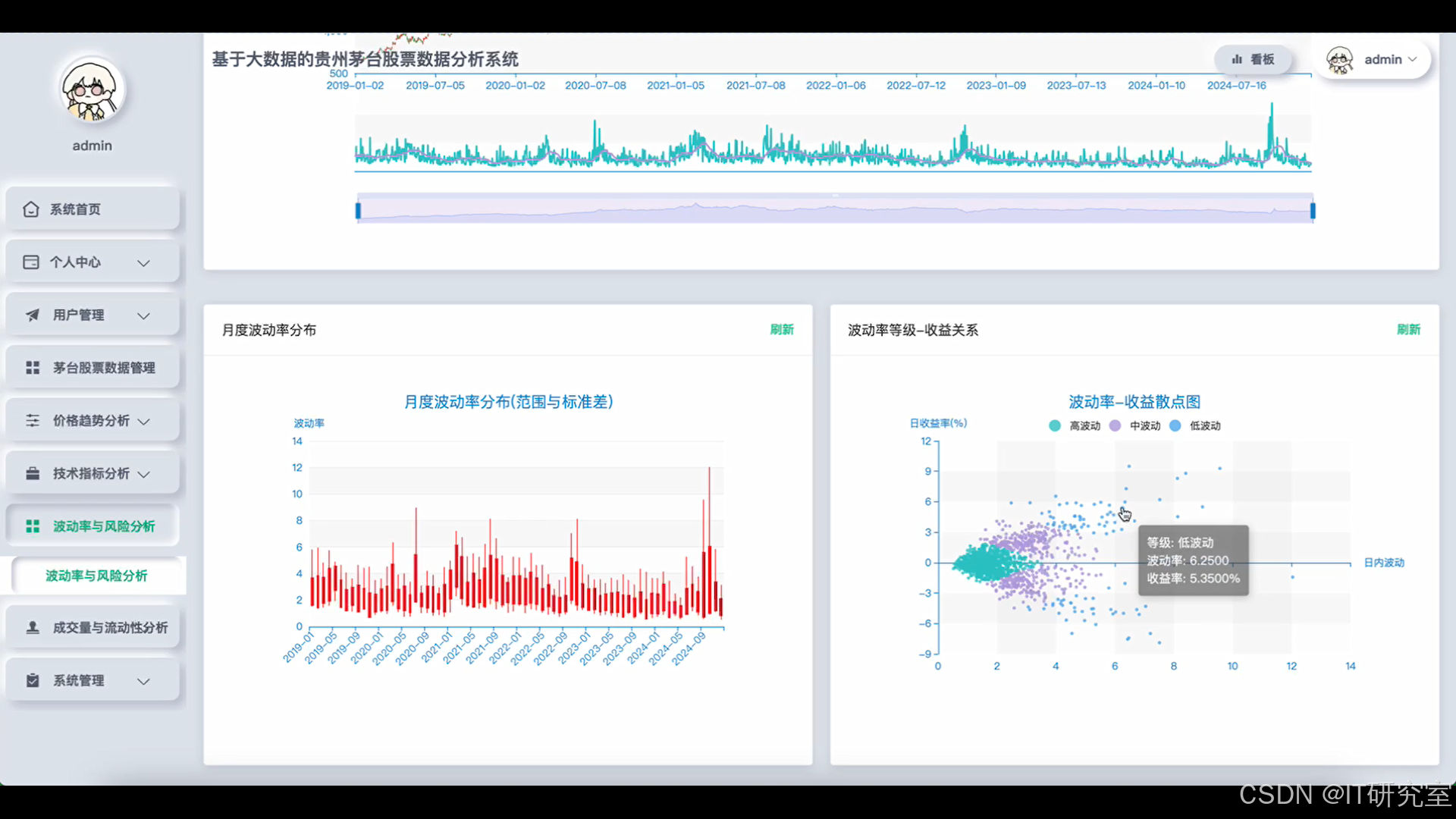Screen dimensions: 1456x819
Task: Open the 看板 dashboard button
Action: (x=1253, y=59)
